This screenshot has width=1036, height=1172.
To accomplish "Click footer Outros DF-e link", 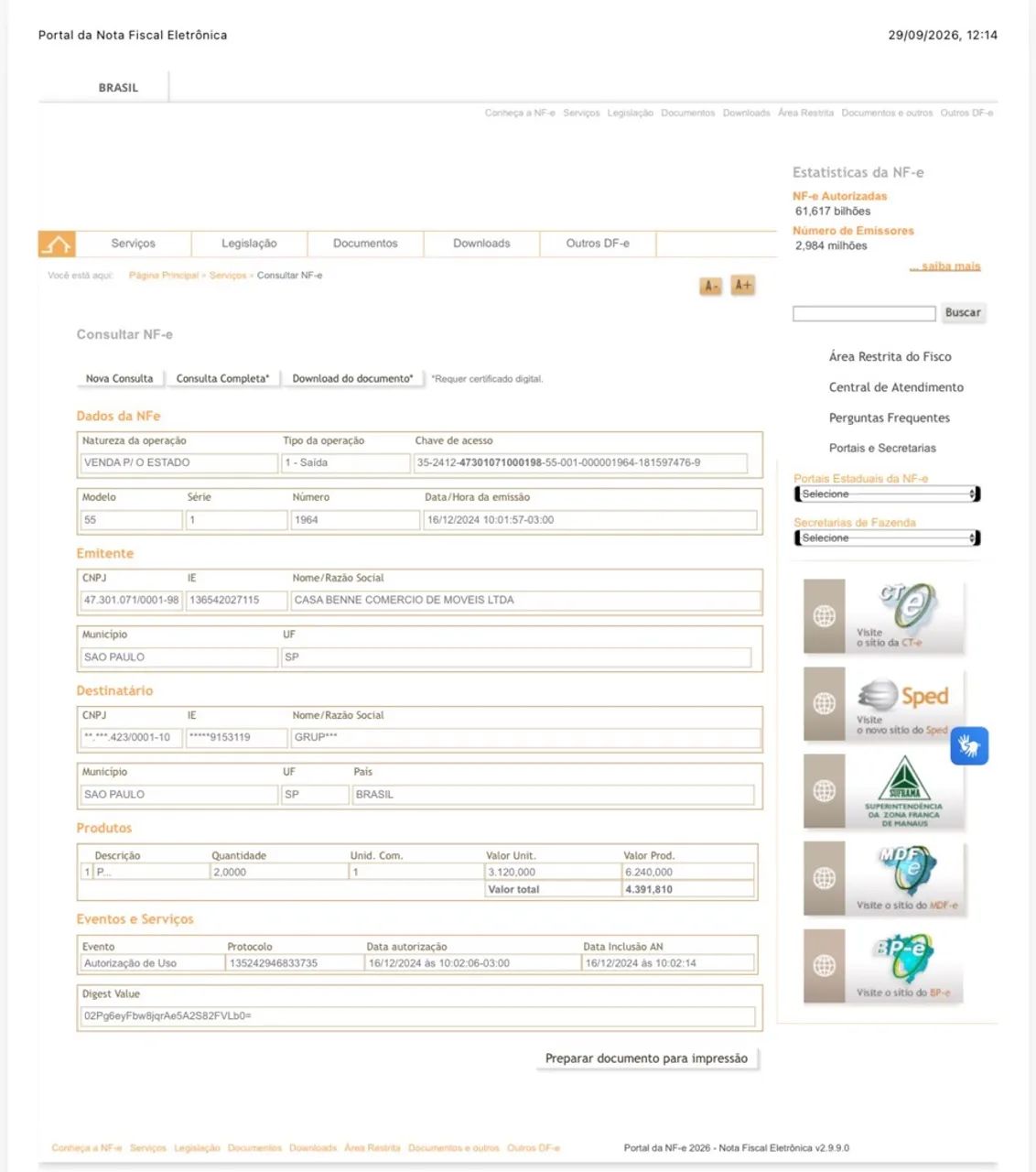I will point(534,1148).
